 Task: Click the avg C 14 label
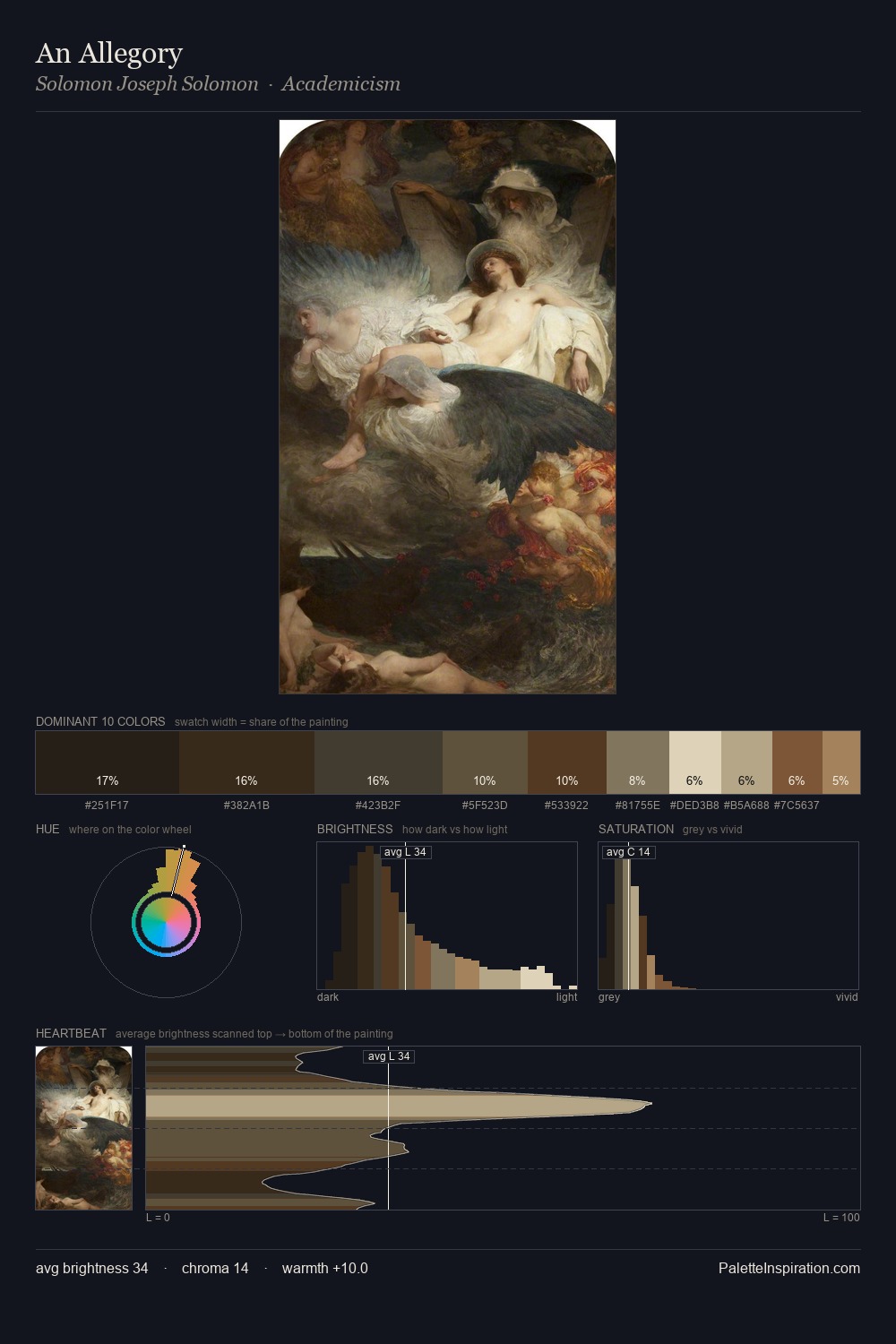628,852
